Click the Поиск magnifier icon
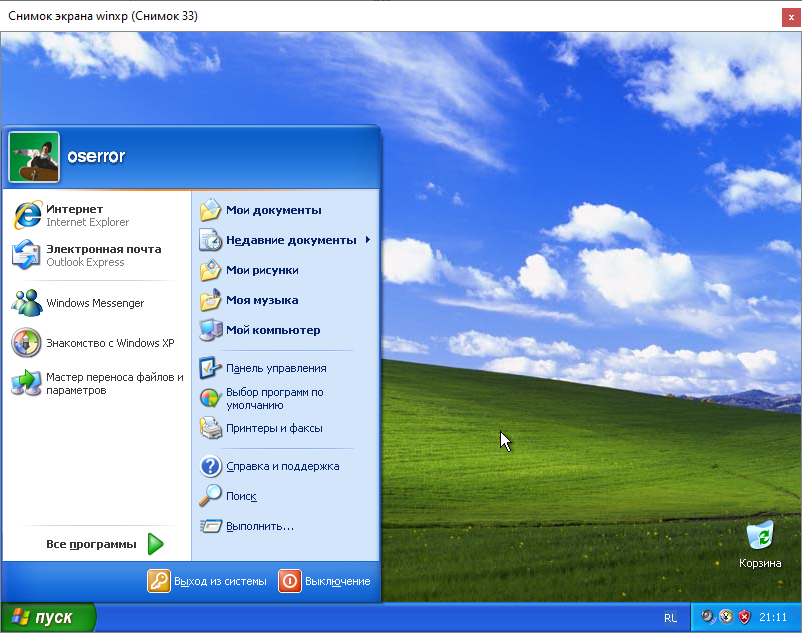 (210, 495)
